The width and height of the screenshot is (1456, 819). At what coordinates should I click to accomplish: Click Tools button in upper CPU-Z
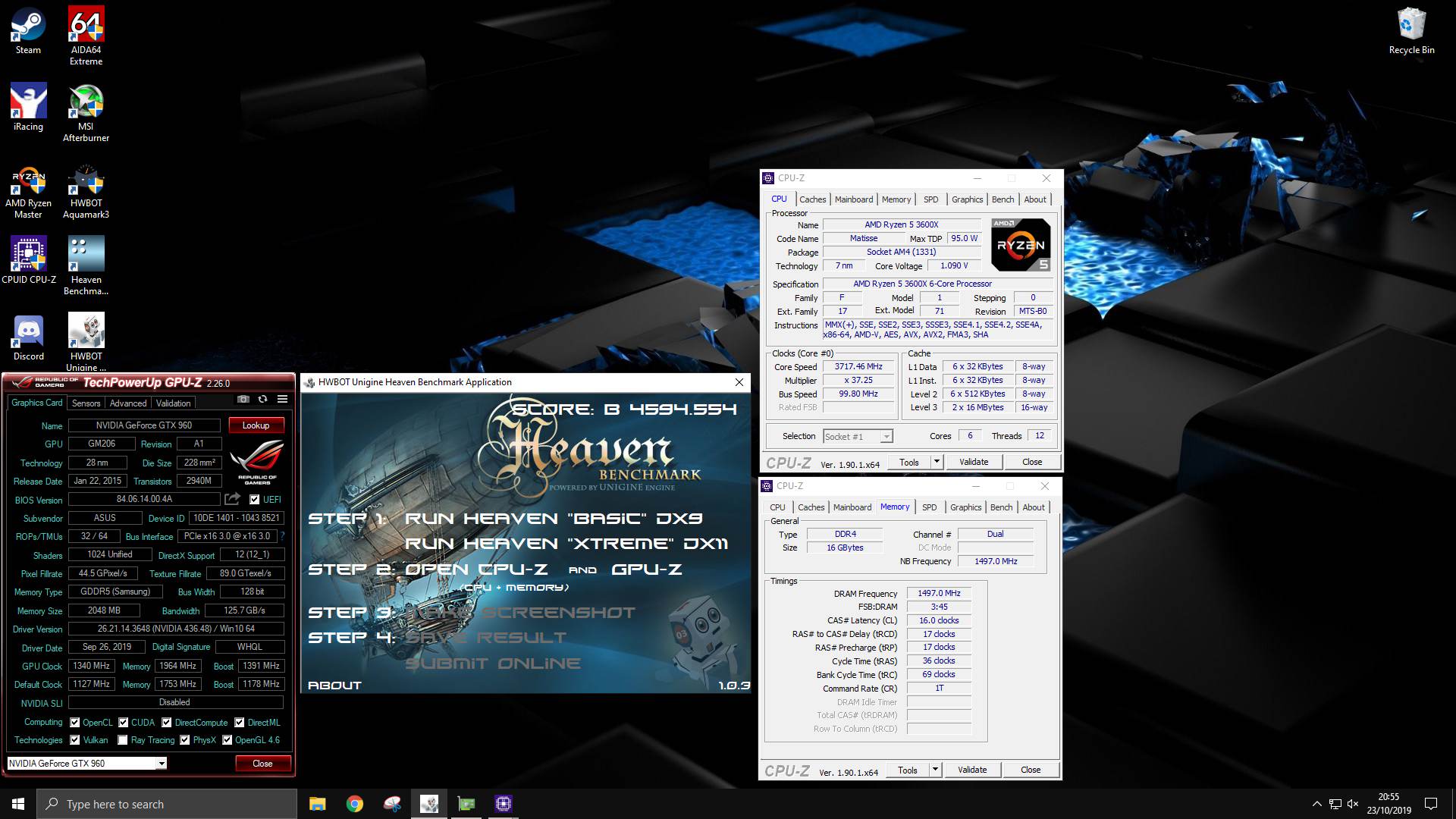(908, 462)
